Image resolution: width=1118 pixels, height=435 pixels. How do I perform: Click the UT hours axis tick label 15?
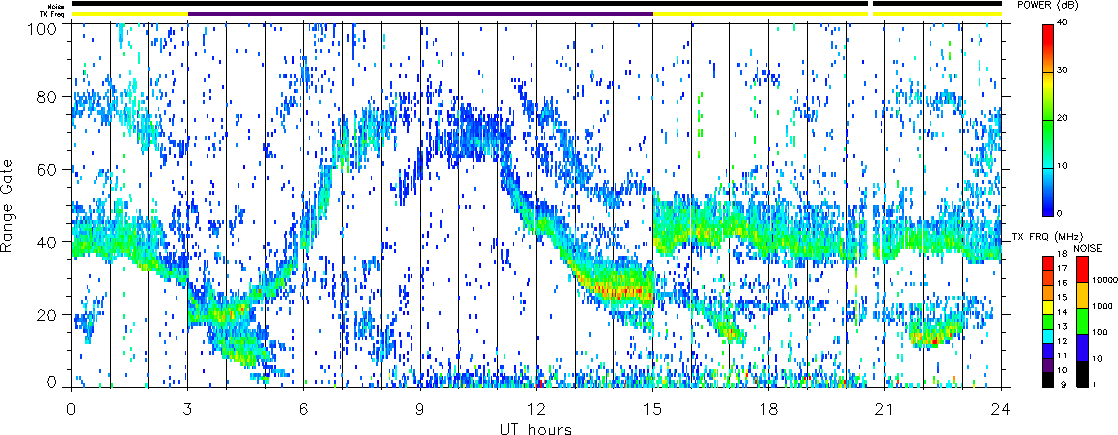point(652,409)
